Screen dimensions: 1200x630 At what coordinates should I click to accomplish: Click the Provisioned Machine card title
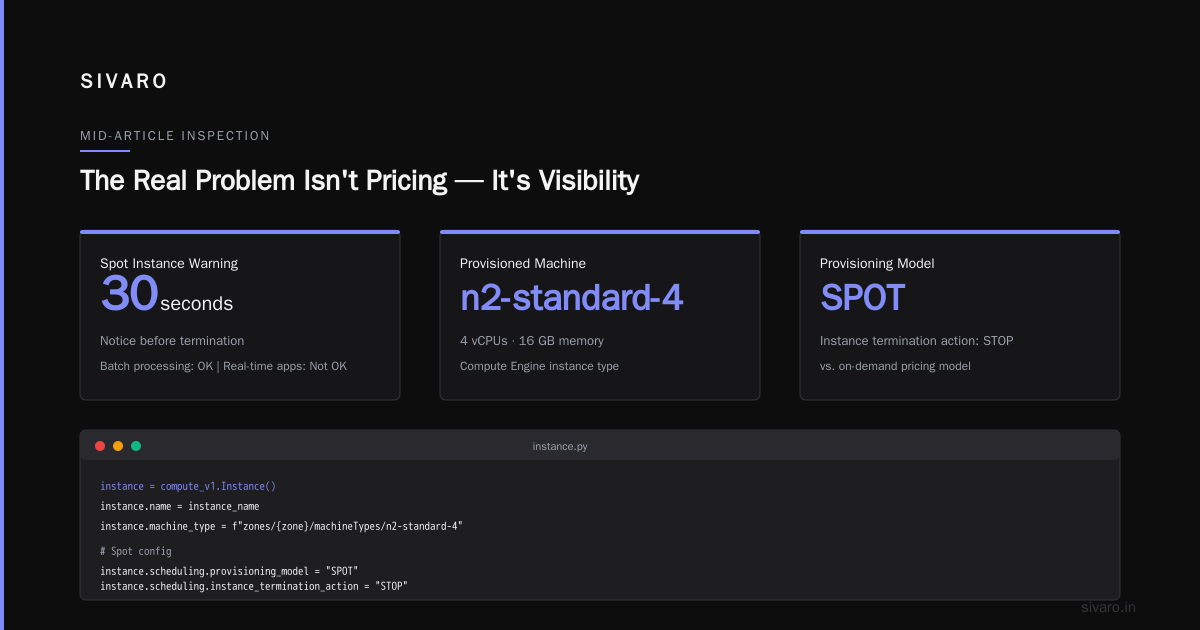pos(523,264)
